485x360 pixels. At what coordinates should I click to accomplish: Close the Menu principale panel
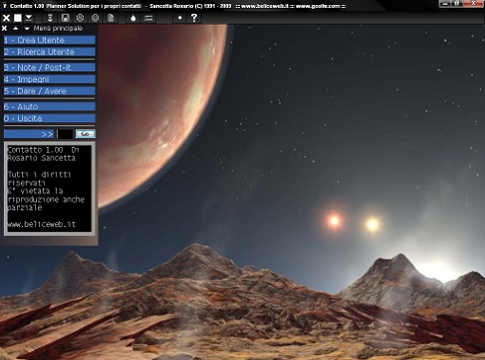click(4, 29)
